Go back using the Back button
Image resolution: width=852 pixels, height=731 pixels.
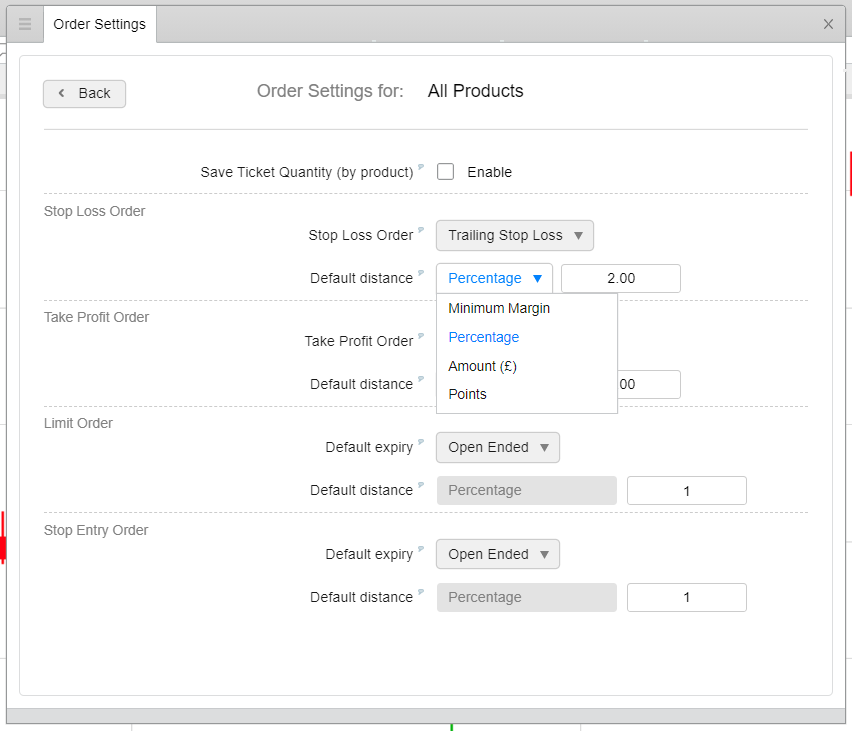[x=84, y=93]
